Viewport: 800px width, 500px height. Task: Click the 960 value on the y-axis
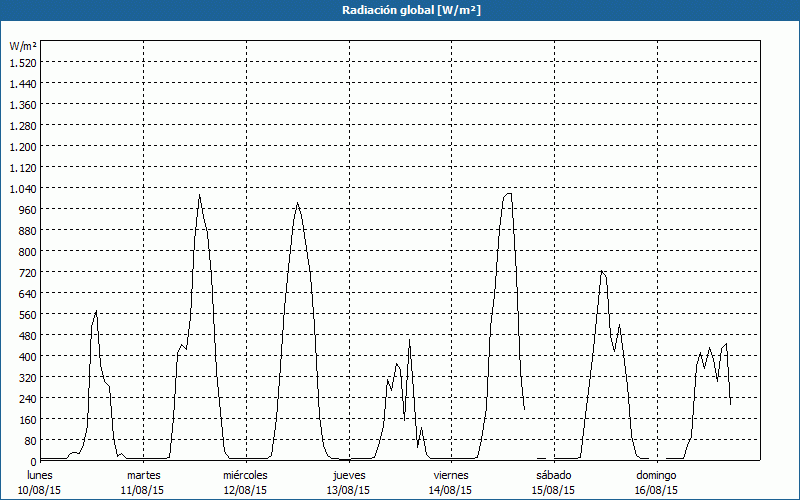pyautogui.click(x=27, y=209)
